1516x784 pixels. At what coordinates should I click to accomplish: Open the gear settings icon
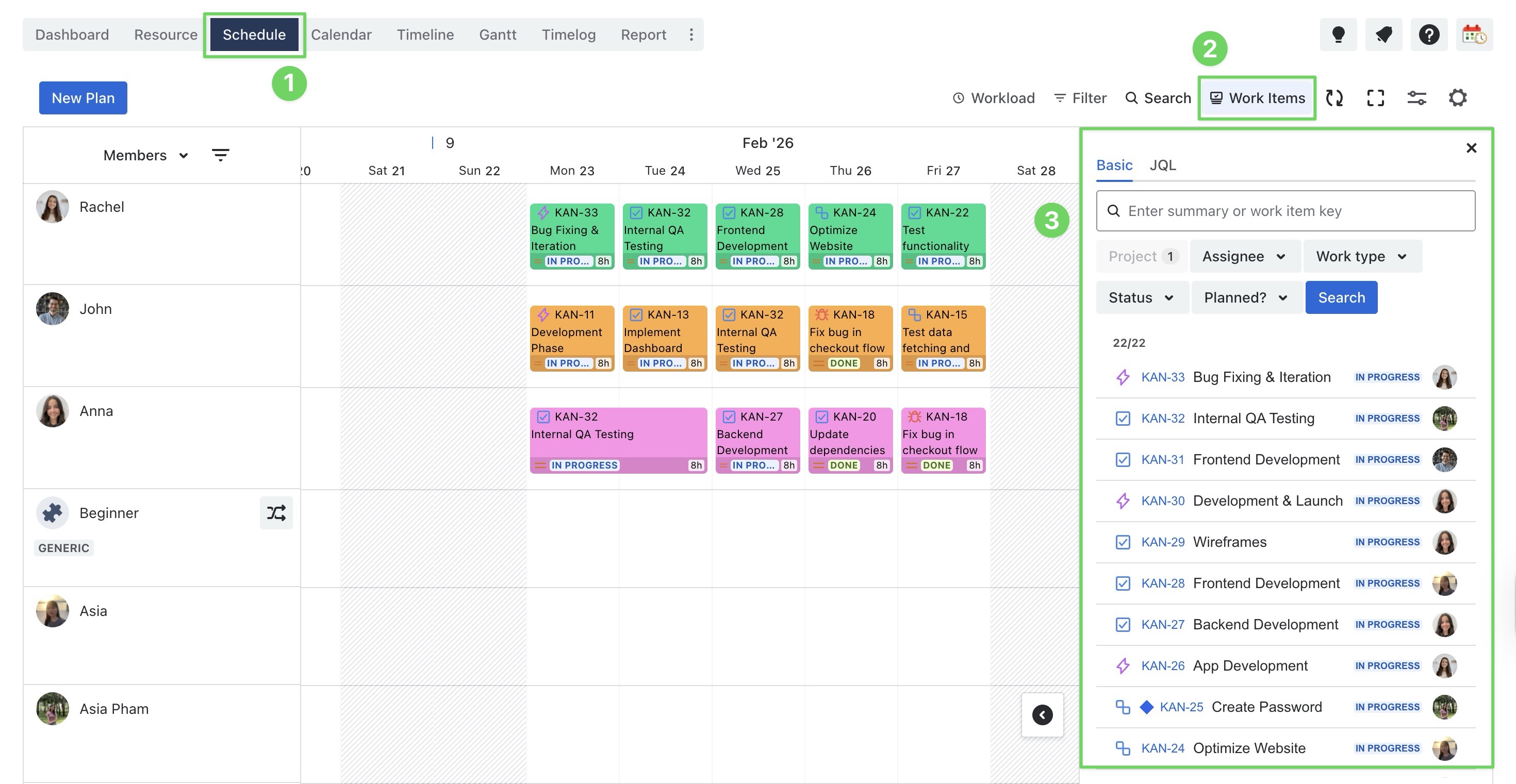coord(1458,97)
